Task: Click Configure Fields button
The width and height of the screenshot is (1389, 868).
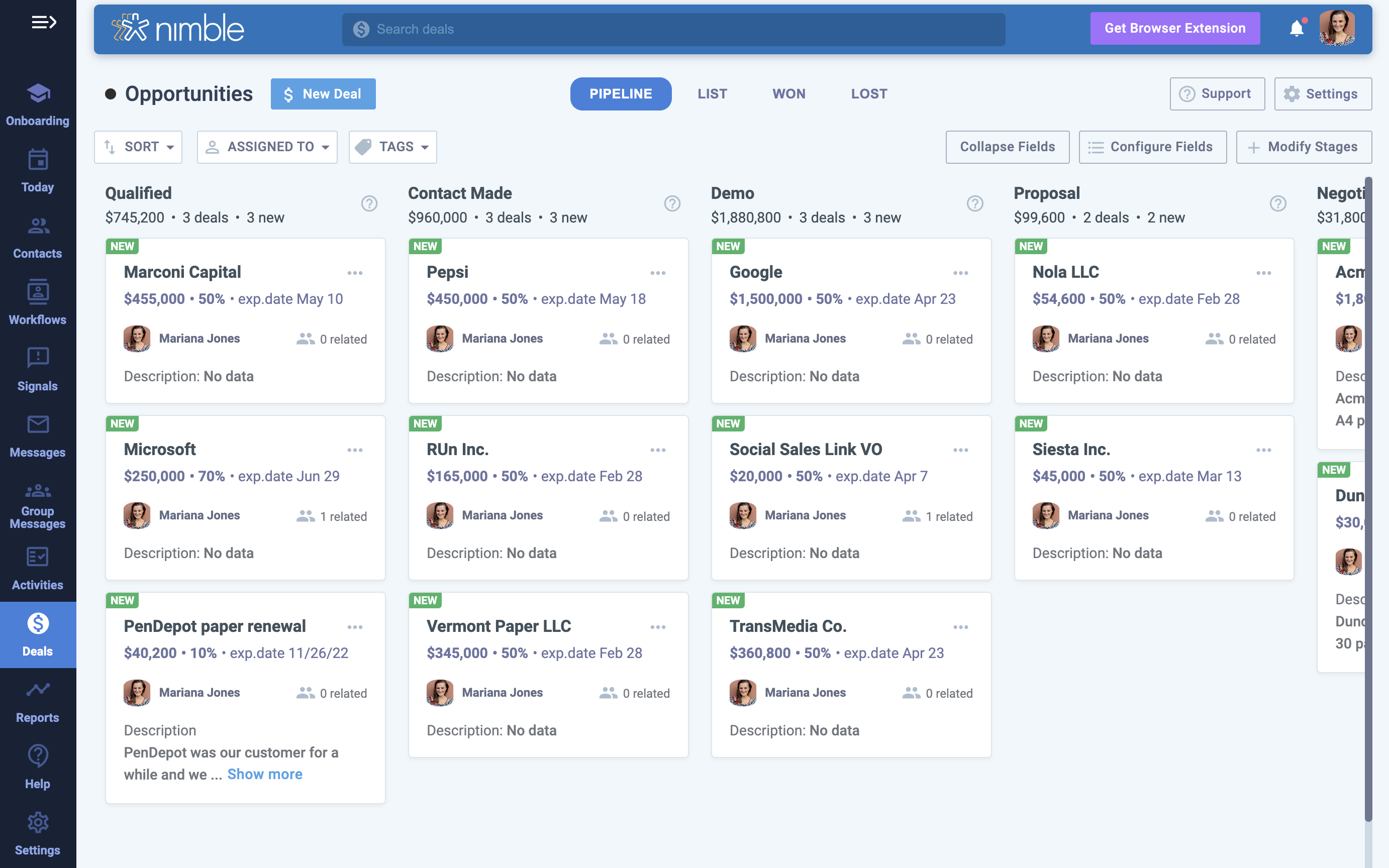Action: 1152,147
